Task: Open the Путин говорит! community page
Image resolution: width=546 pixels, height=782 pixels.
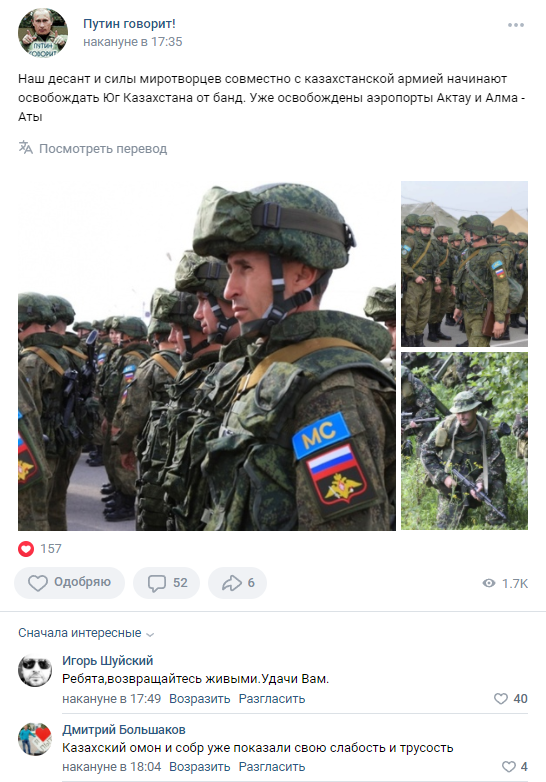Action: click(x=129, y=23)
